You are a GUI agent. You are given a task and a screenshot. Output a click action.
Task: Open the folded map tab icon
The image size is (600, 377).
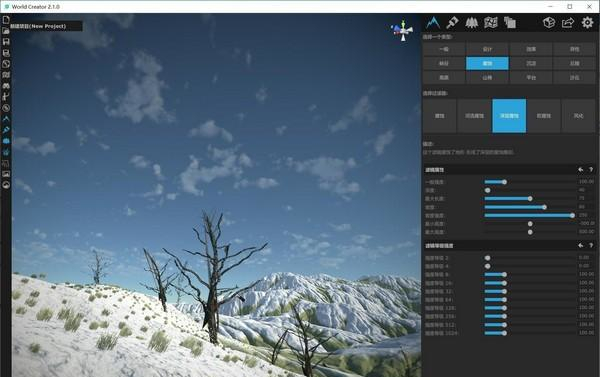491,23
